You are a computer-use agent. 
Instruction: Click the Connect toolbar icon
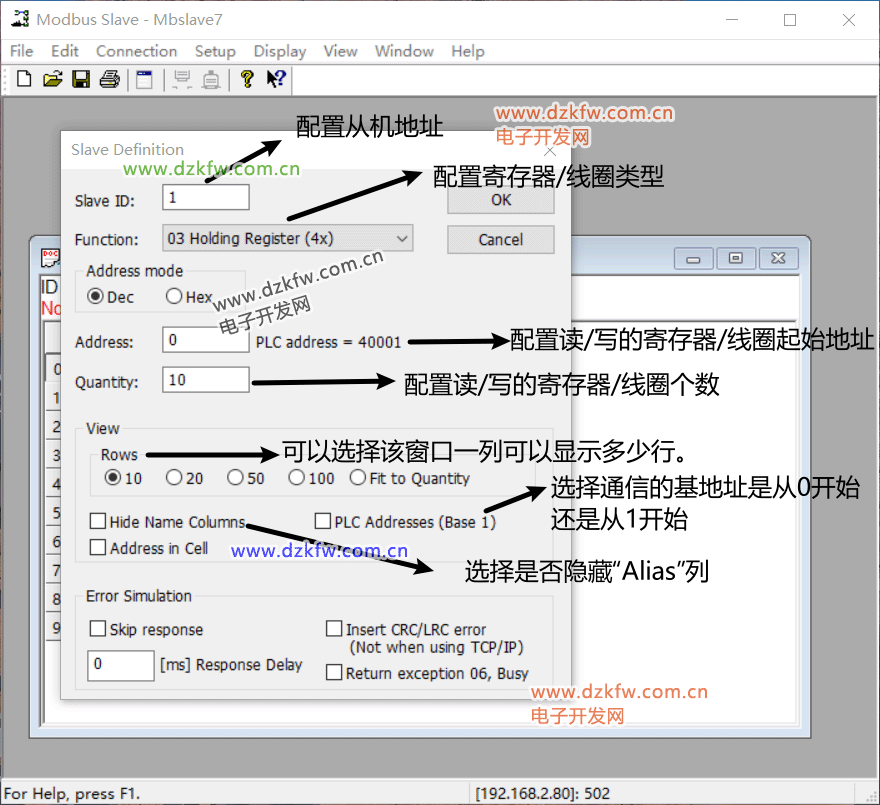click(182, 80)
